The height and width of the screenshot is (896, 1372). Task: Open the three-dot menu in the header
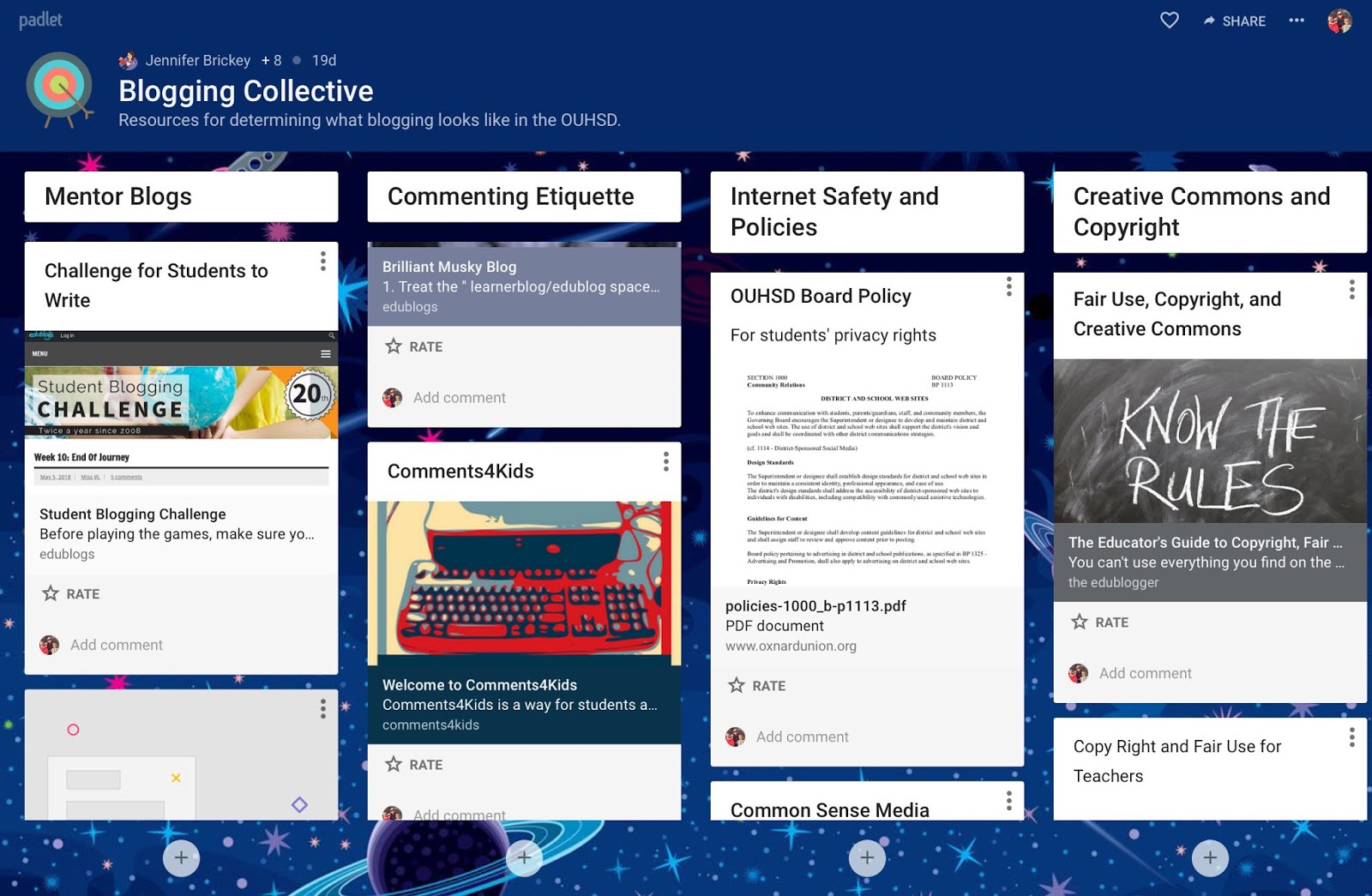[1297, 20]
